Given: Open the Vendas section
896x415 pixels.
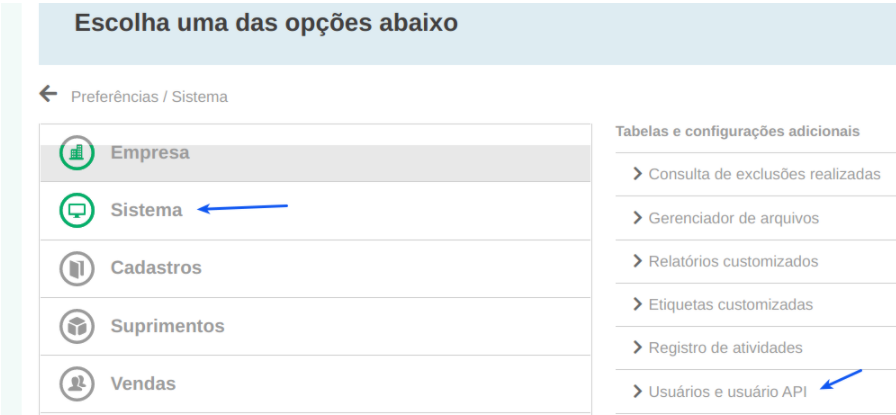Looking at the screenshot, I should point(143,383).
